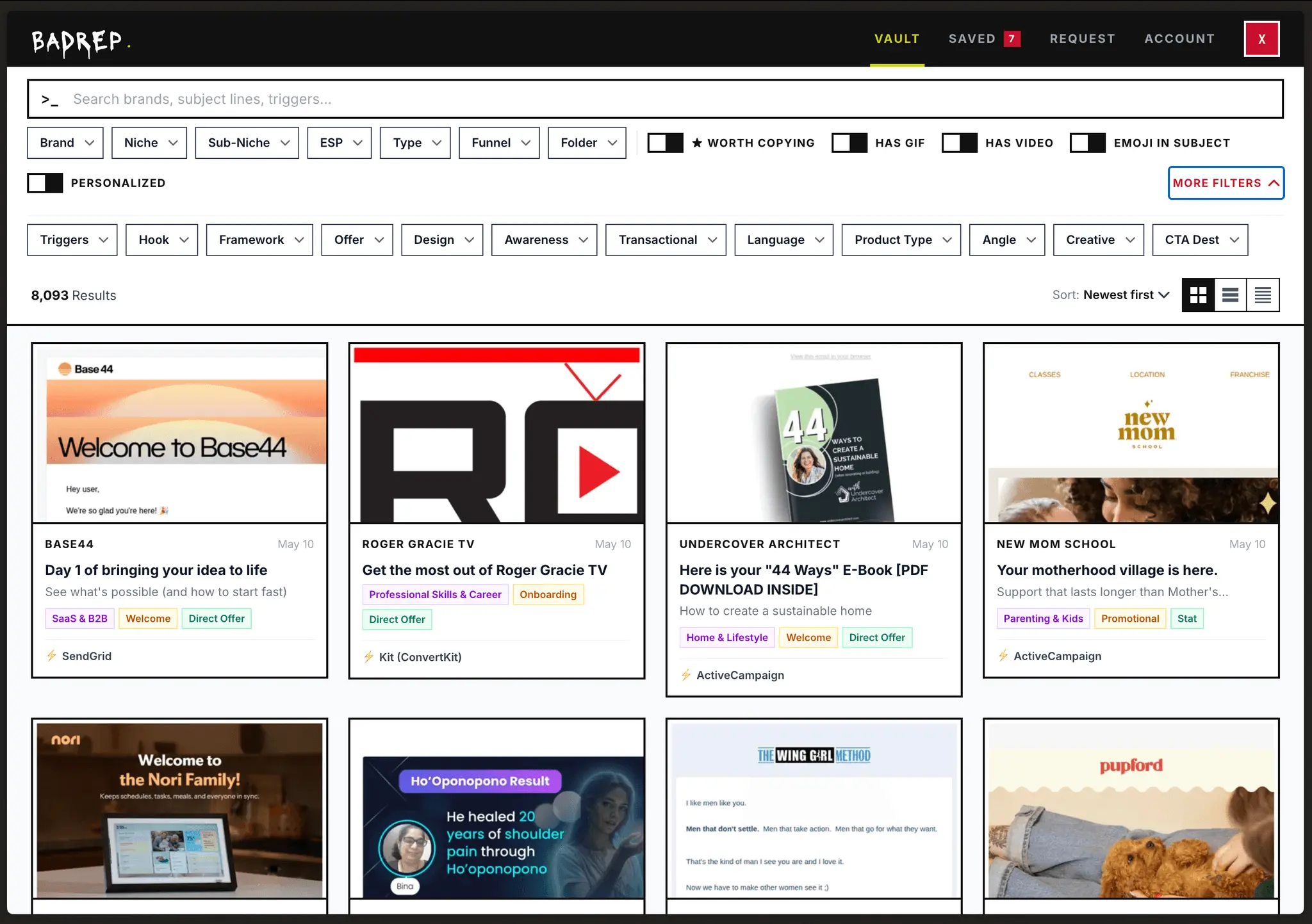
Task: Open the Awareness dropdown
Action: (x=545, y=239)
